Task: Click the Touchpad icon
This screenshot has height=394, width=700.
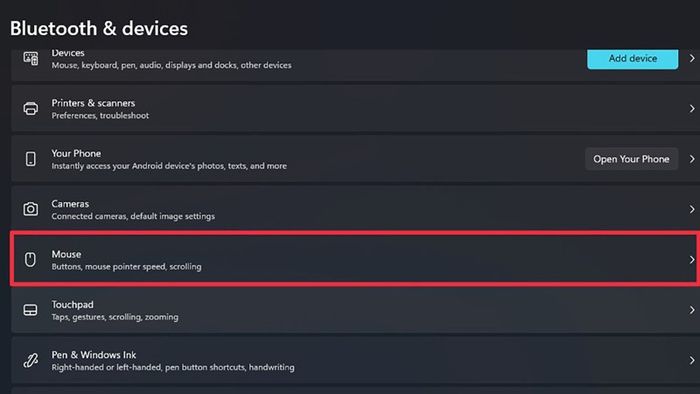Action: (x=30, y=310)
